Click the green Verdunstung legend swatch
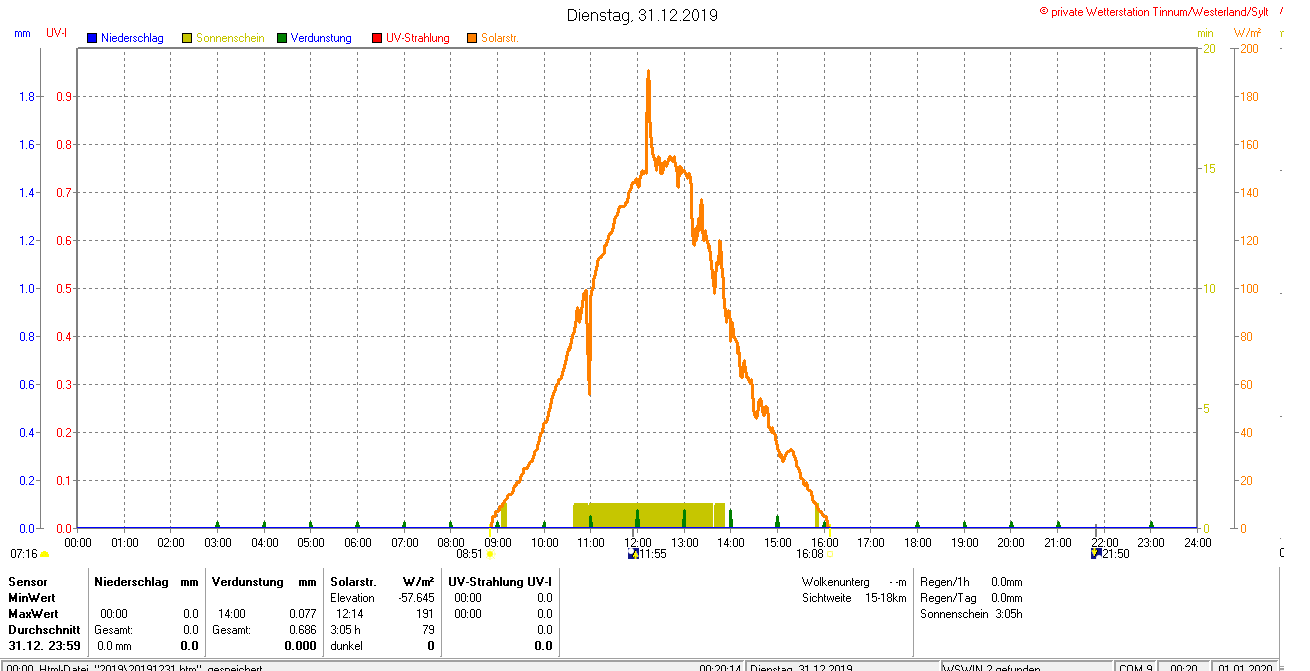 click(x=282, y=38)
